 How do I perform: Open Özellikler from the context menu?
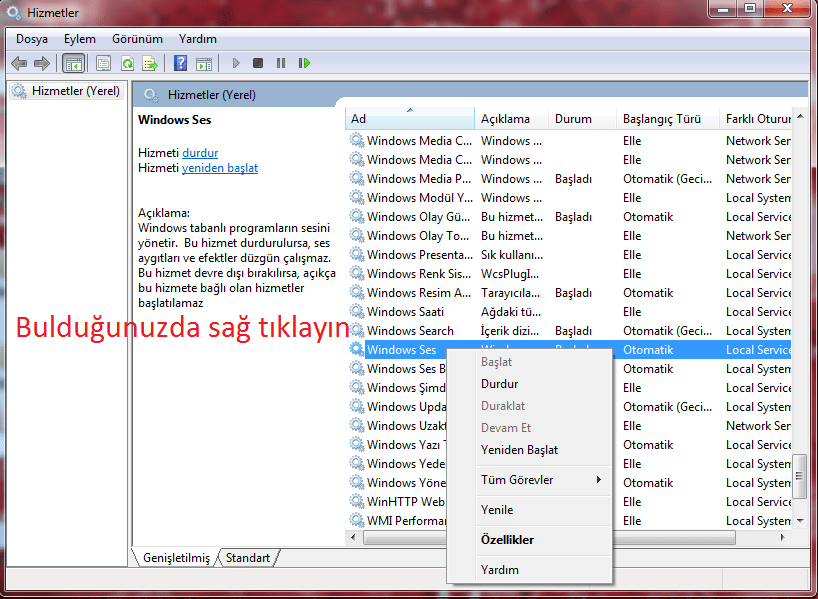(530, 540)
